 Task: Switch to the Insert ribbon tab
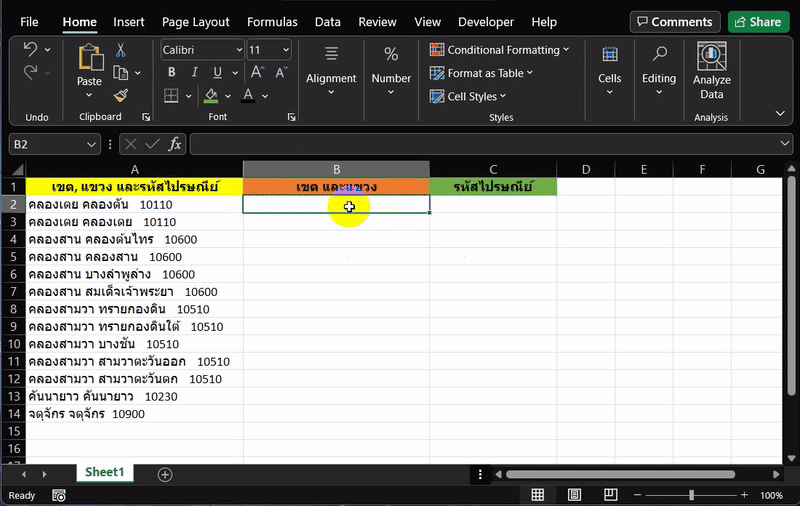[x=129, y=22]
